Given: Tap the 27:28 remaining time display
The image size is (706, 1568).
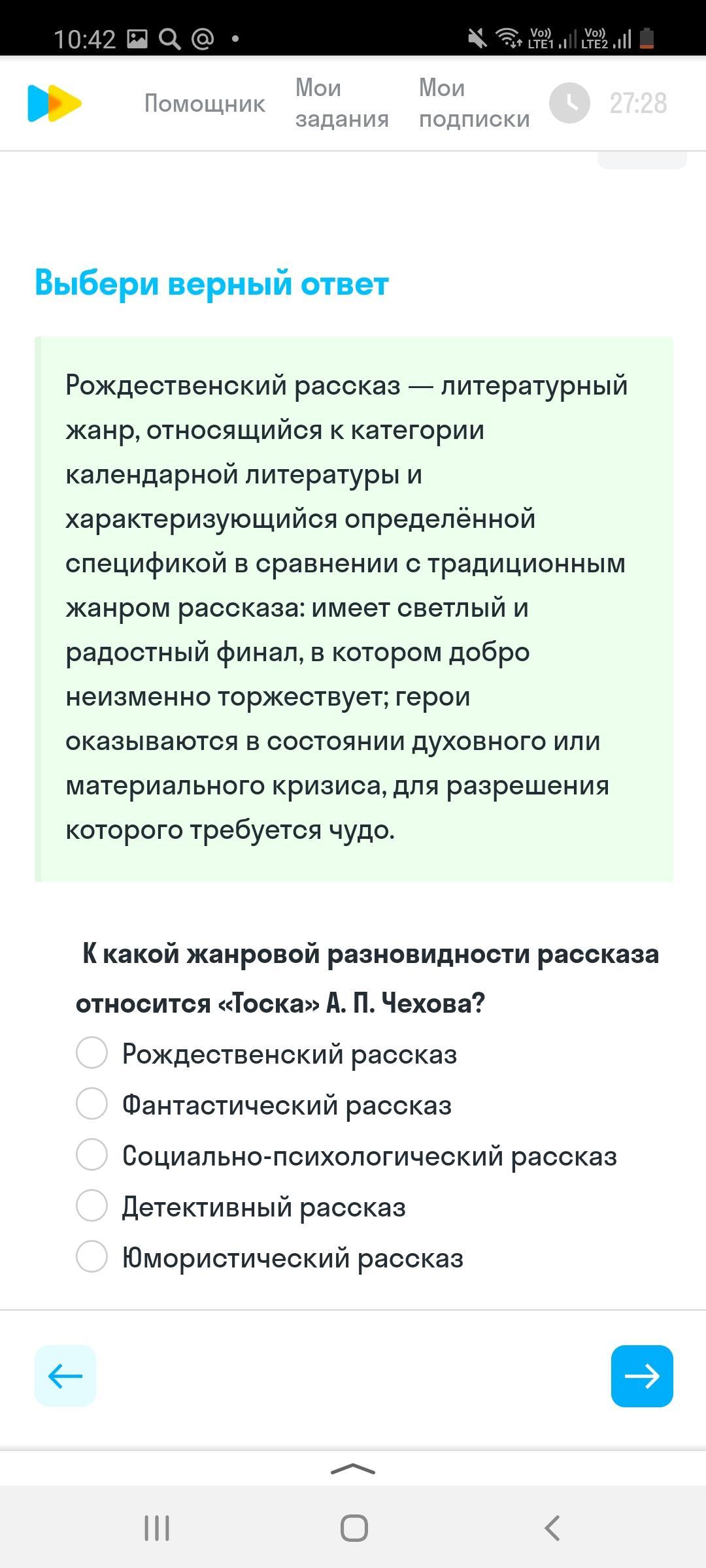Looking at the screenshot, I should click(638, 103).
